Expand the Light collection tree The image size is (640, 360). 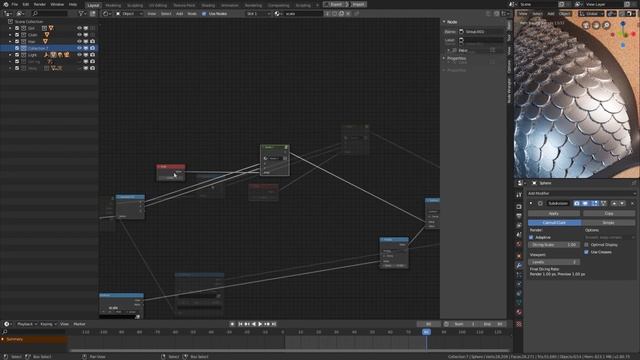[10, 55]
